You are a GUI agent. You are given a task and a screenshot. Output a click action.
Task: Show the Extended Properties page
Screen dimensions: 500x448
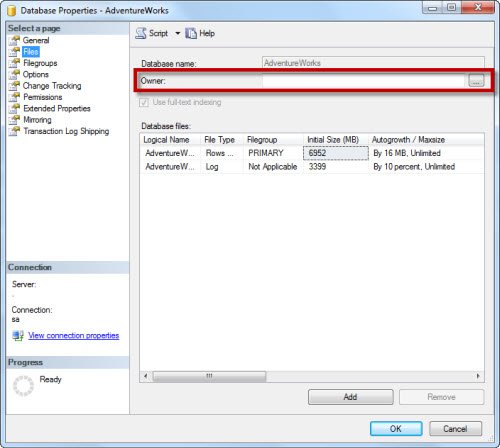(57, 108)
